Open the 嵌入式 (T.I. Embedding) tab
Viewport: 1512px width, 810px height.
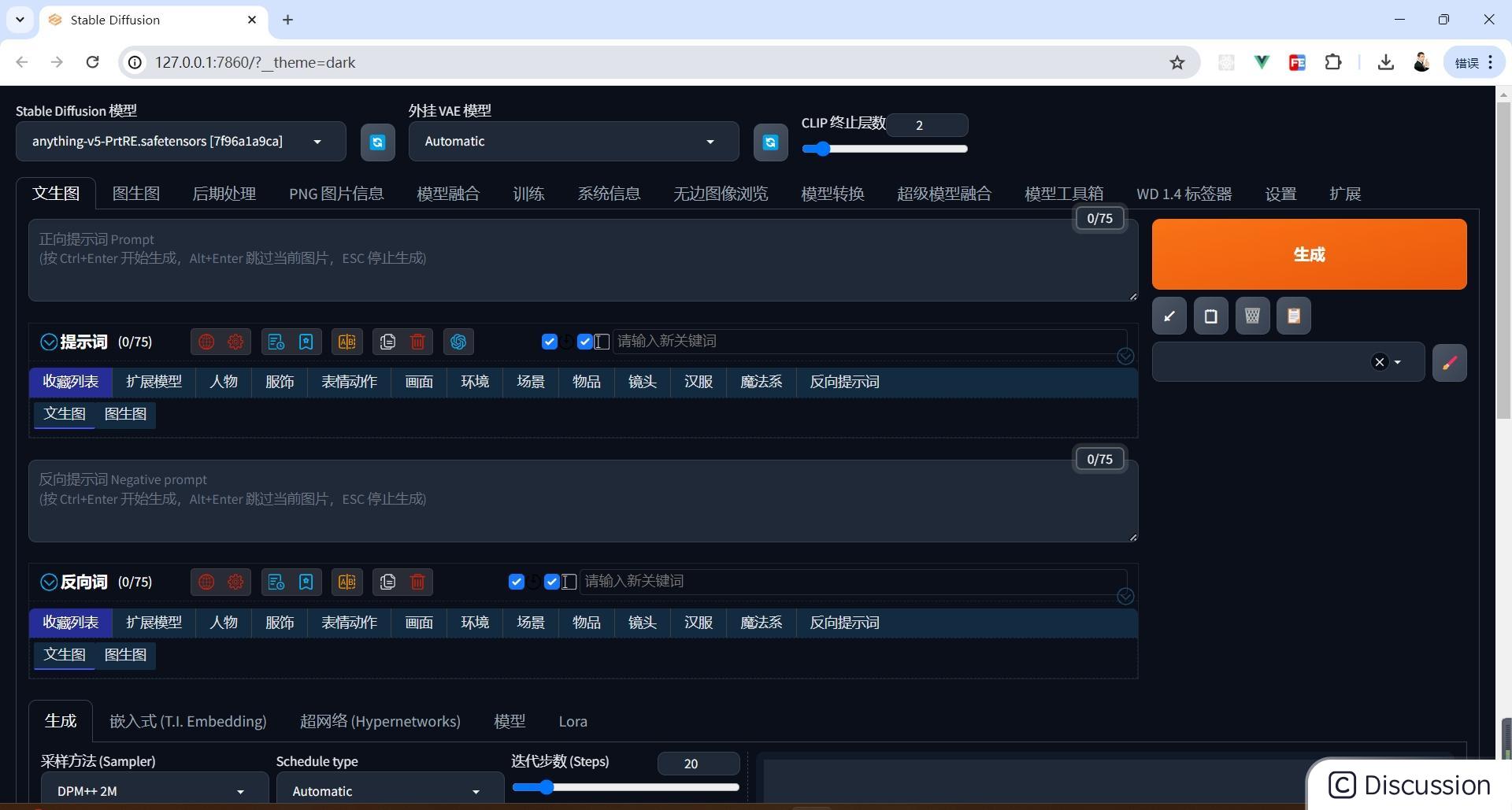(187, 721)
